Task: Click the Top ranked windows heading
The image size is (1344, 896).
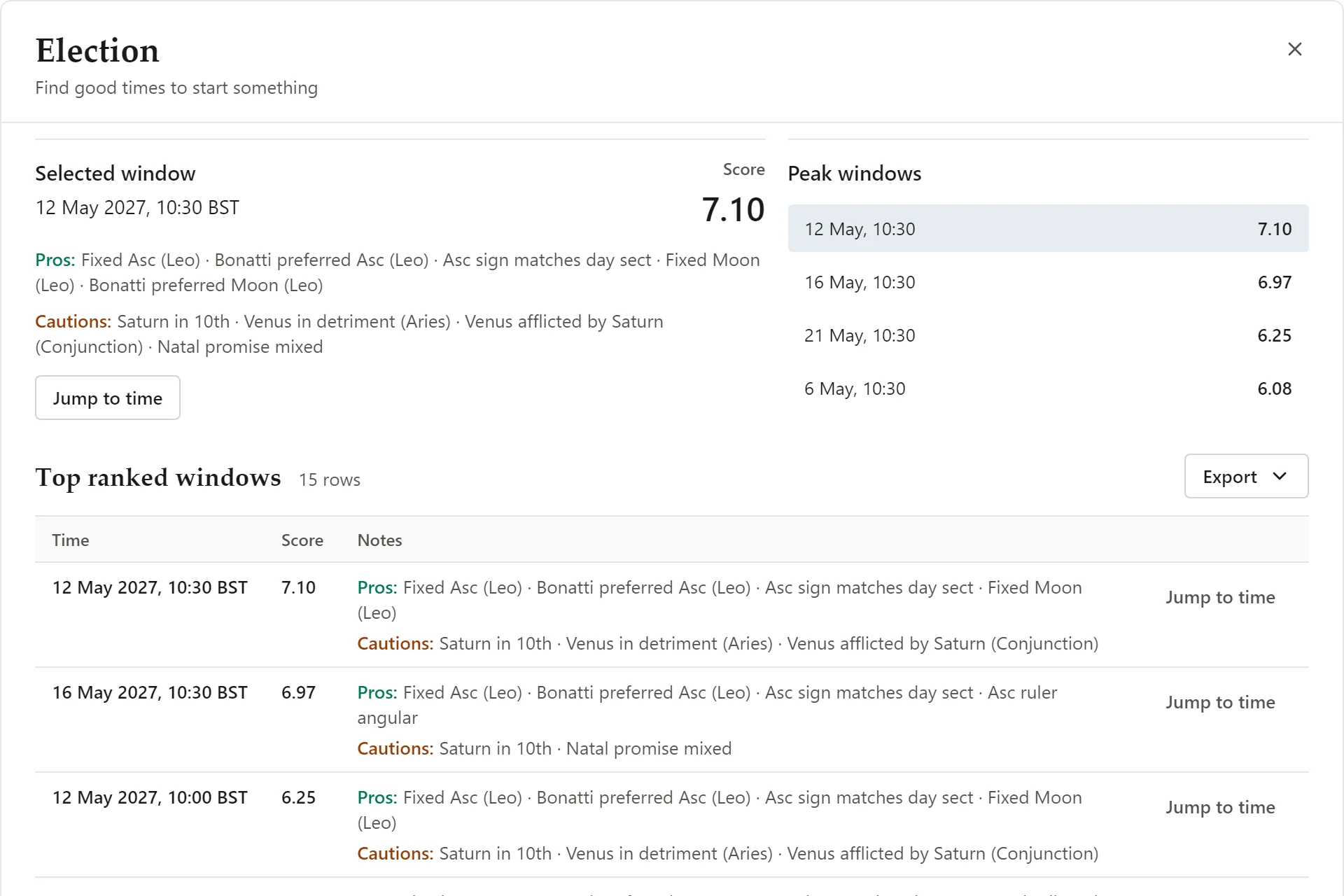Action: point(158,477)
